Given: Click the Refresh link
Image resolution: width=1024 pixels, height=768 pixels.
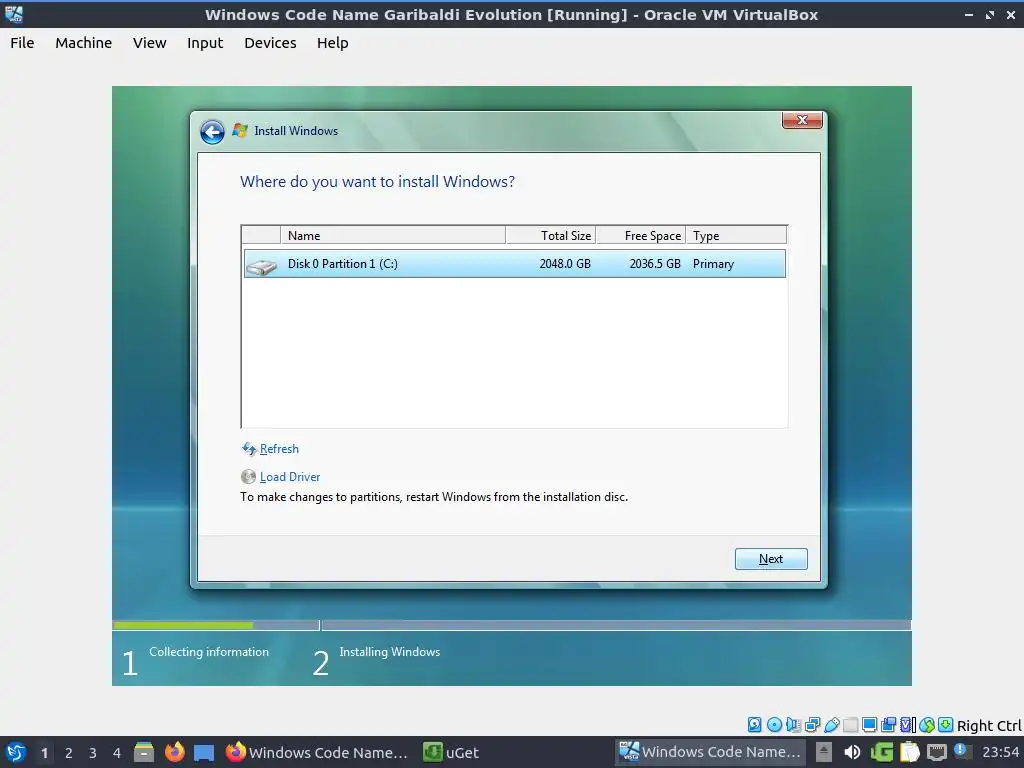Looking at the screenshot, I should (279, 449).
